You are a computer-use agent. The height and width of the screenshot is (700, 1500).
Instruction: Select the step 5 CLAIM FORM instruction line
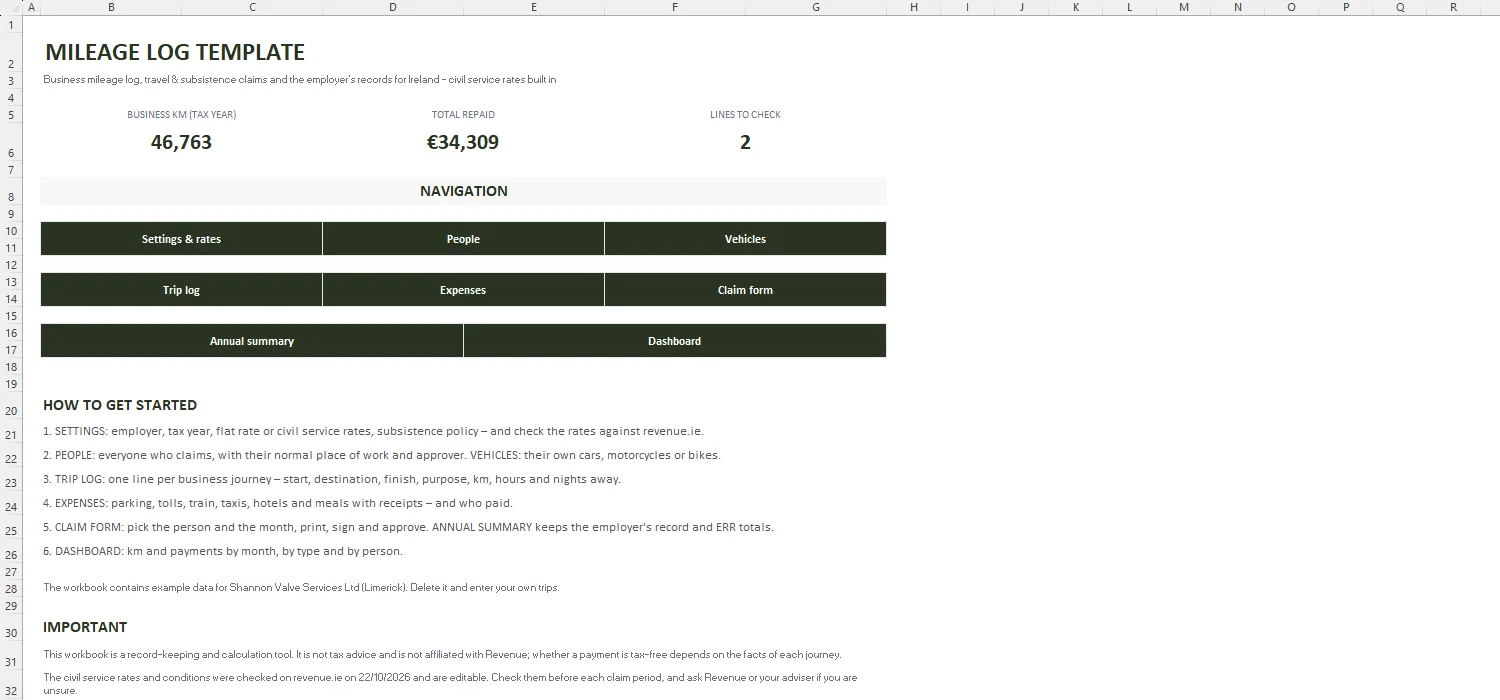(x=408, y=527)
